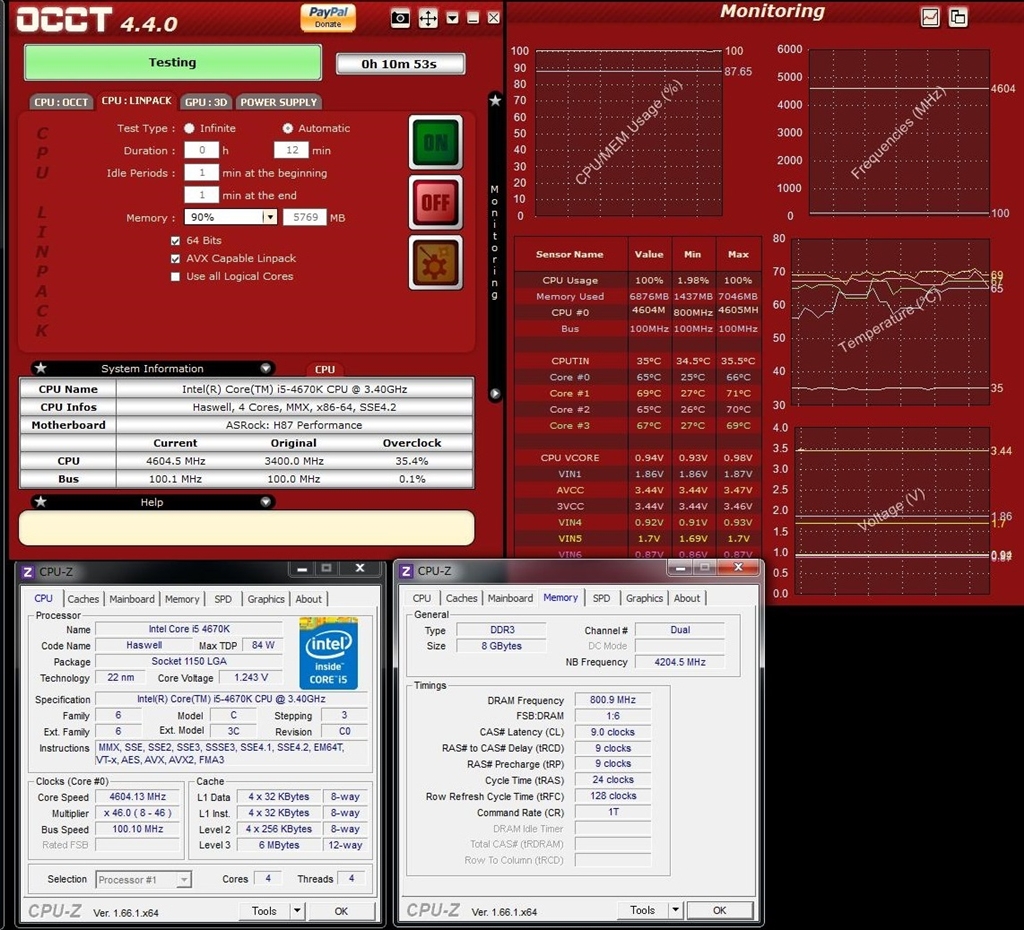Start the test with the ON button
Screen dimensions: 1024x930
point(436,142)
